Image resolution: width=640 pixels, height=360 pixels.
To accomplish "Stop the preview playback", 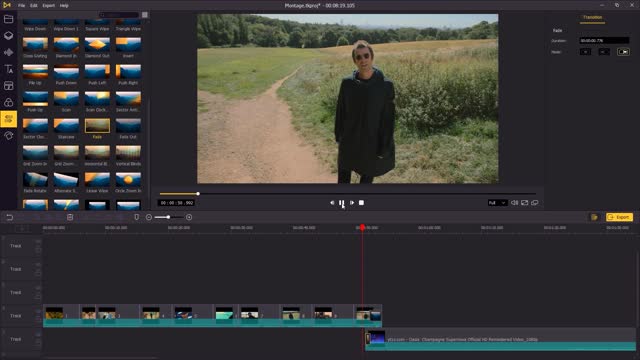I will pyautogui.click(x=361, y=203).
